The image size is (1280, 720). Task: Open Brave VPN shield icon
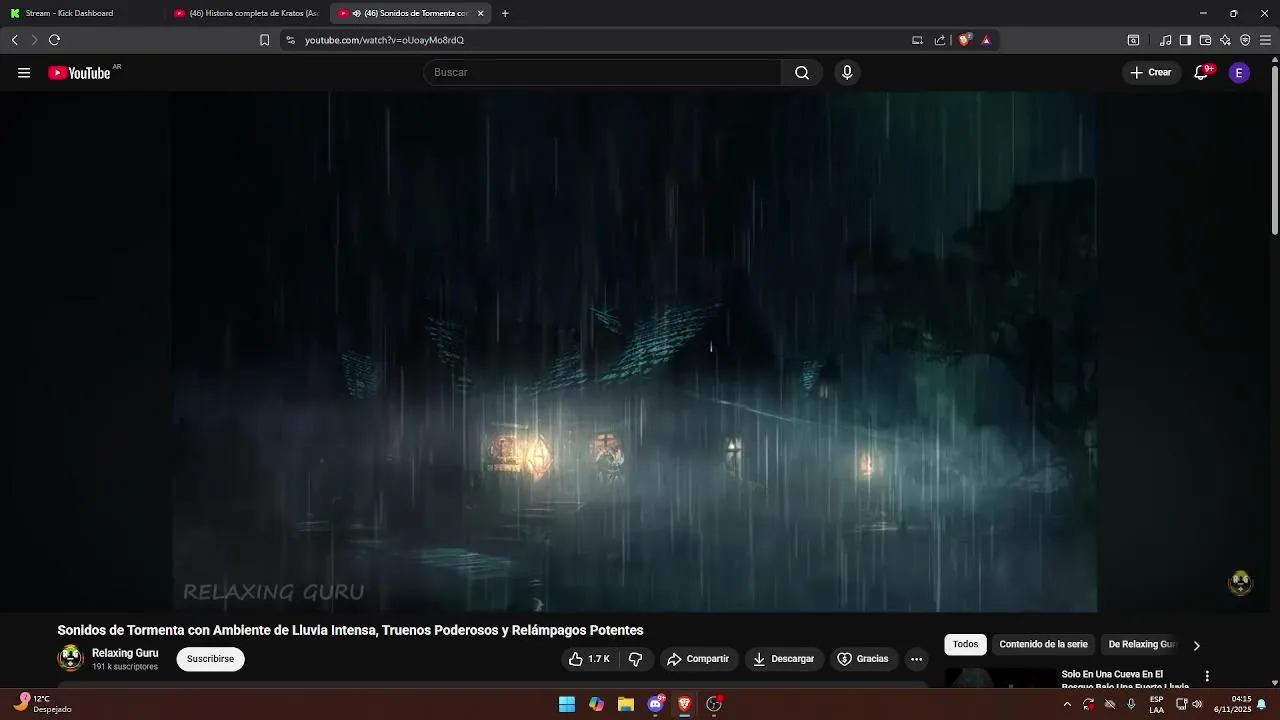point(1245,40)
